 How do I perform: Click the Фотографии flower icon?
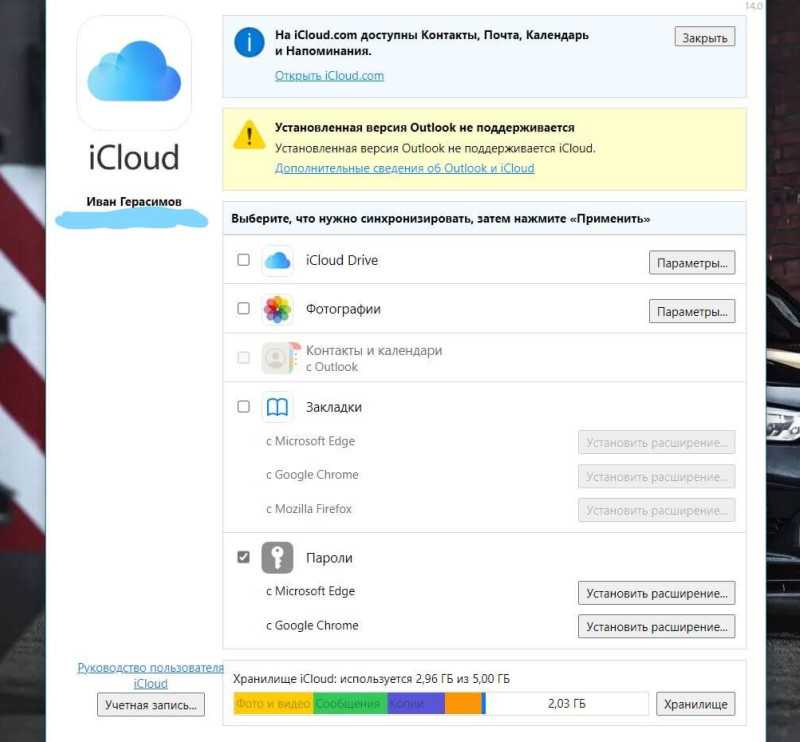click(x=278, y=309)
